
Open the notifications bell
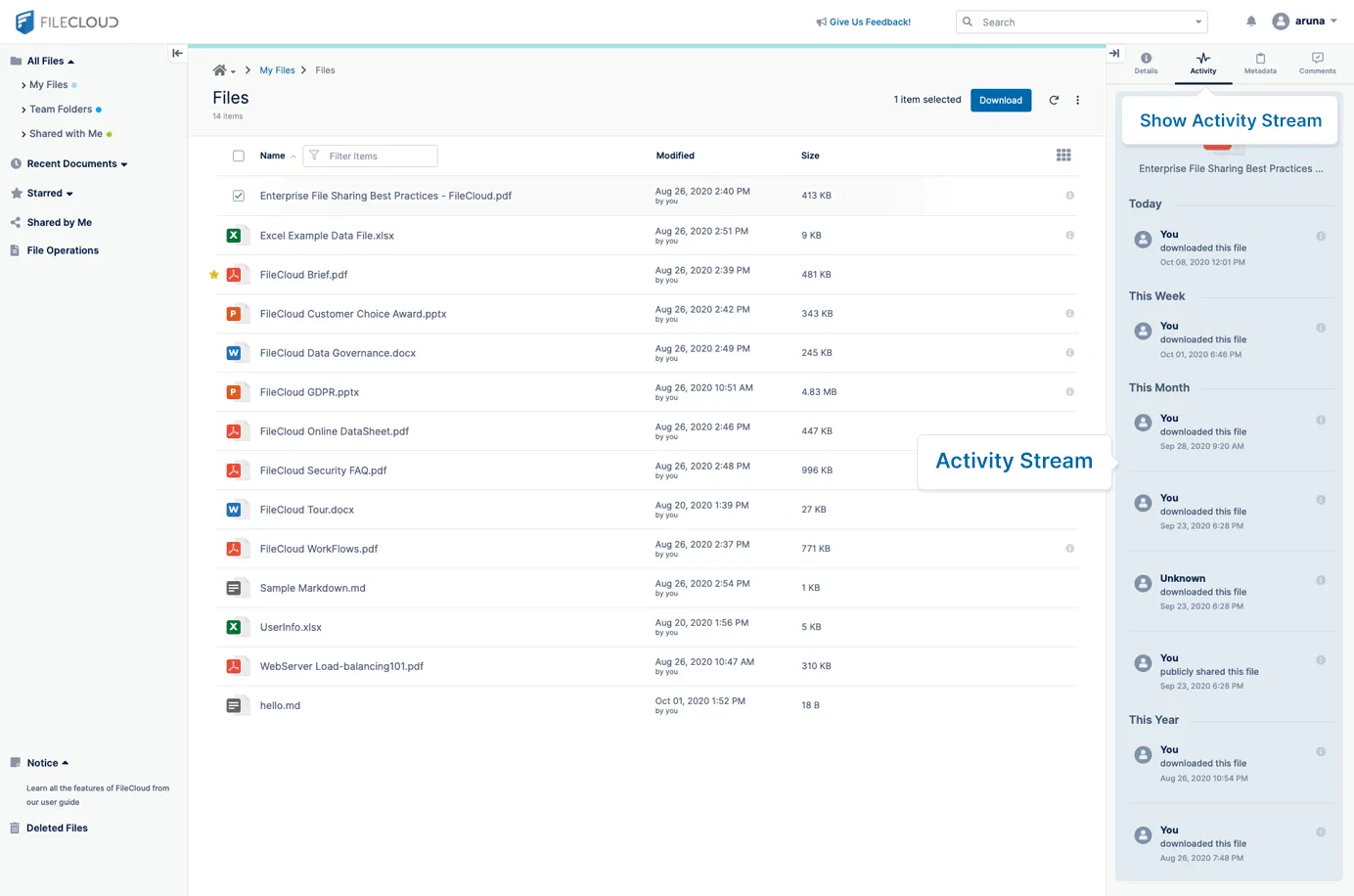coord(1250,22)
